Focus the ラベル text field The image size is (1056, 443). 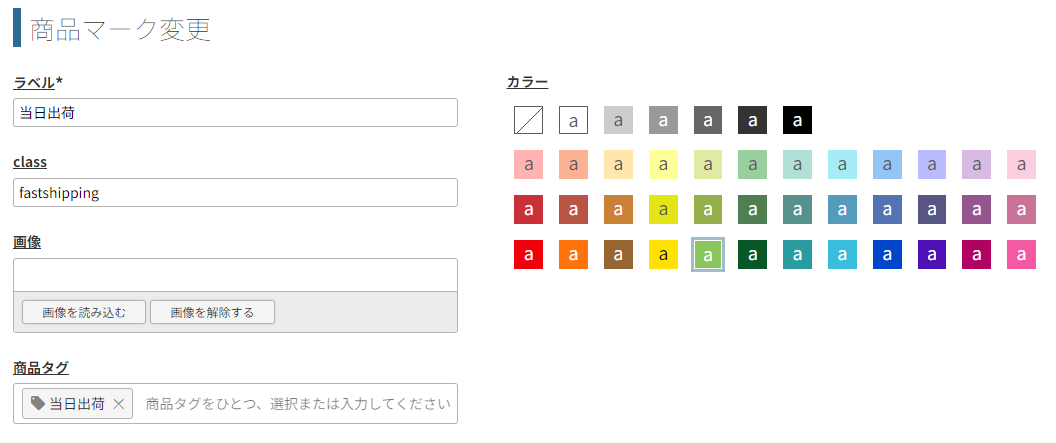point(235,113)
